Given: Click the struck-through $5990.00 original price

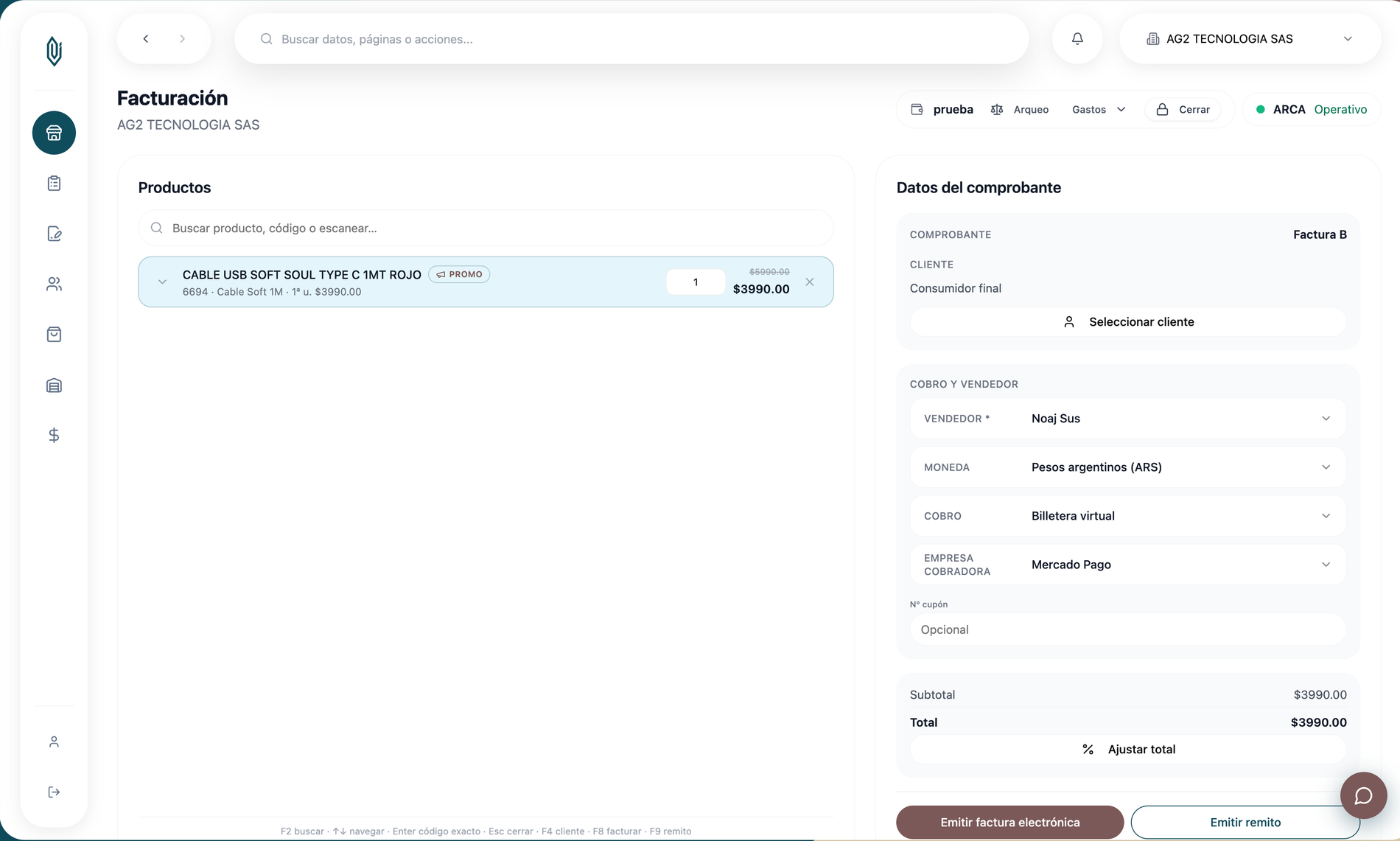Looking at the screenshot, I should coord(769,272).
